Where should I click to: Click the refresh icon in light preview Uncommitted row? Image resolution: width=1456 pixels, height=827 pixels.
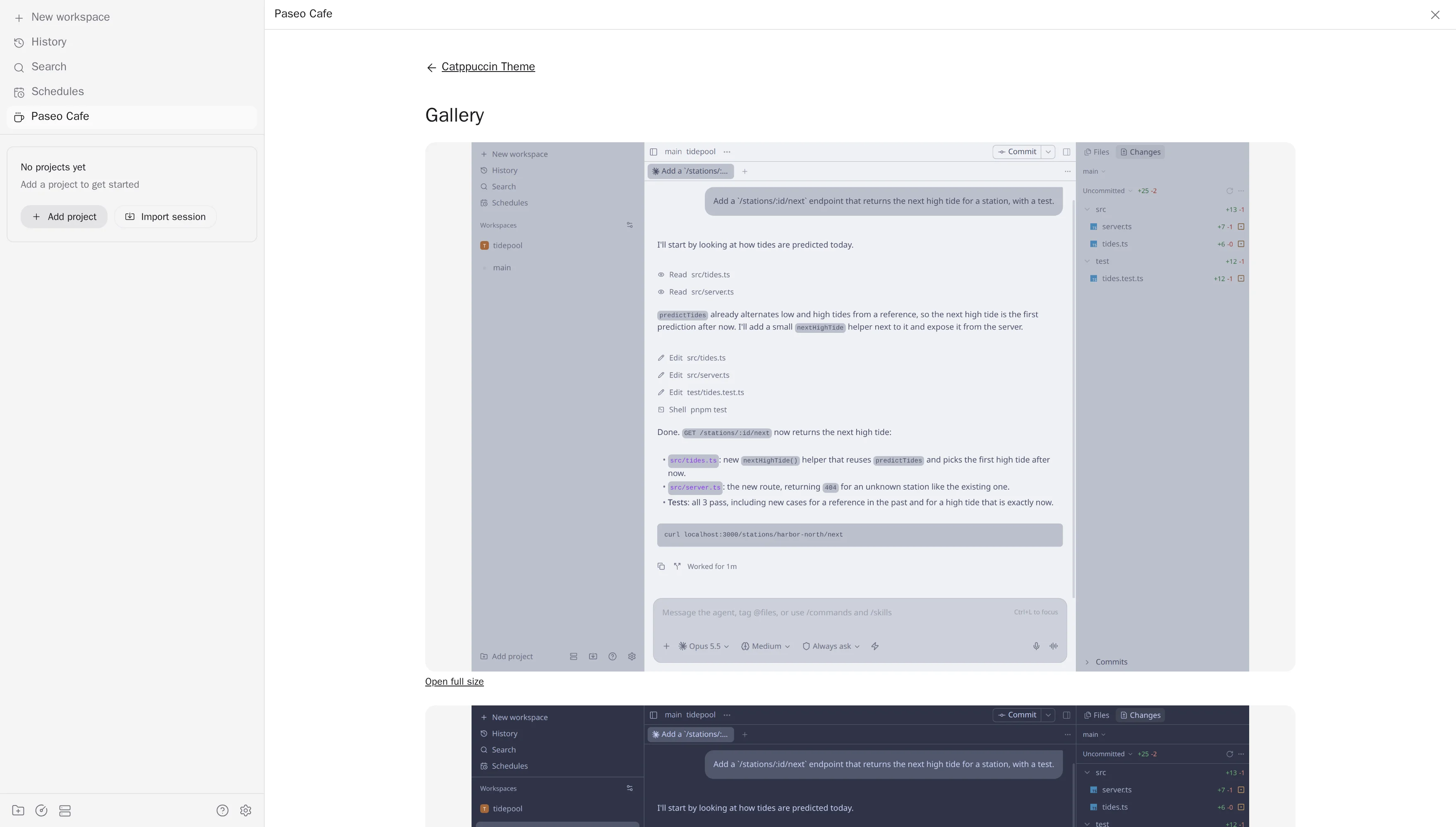click(1229, 191)
